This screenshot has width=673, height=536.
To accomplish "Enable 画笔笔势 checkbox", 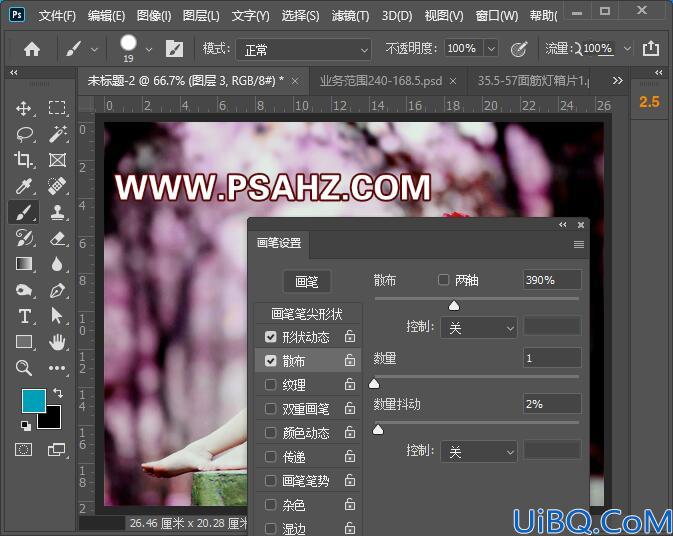I will coord(270,481).
